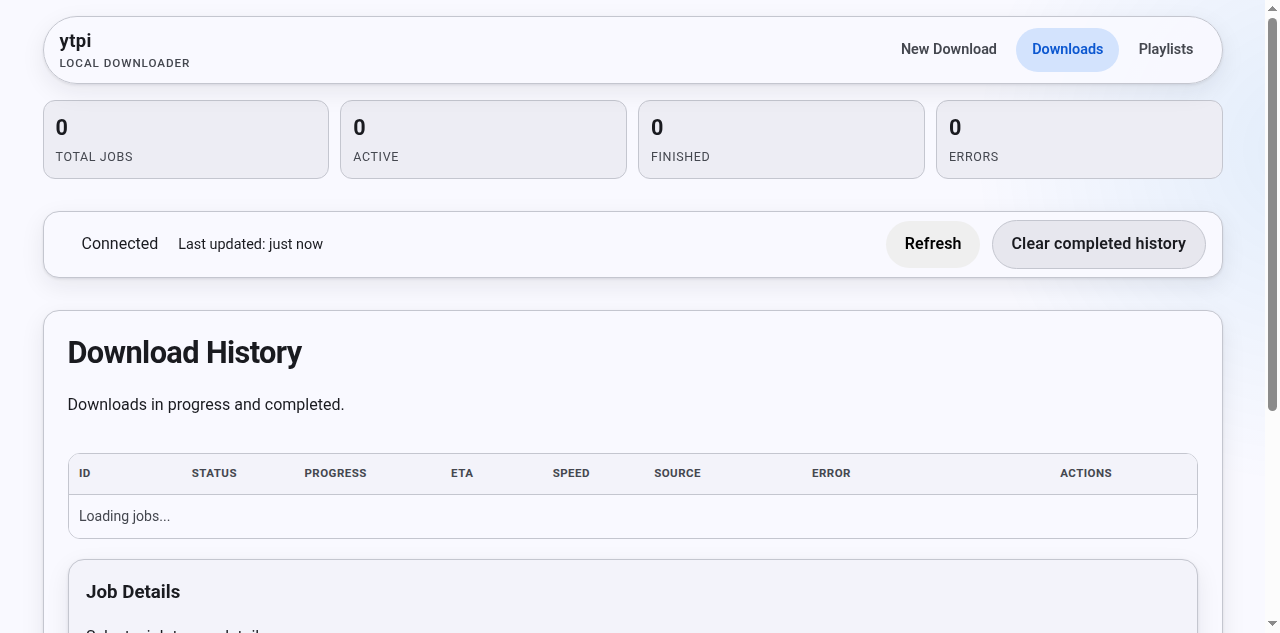Click the 'Loading jobs...' table row
The height and width of the screenshot is (633, 1280).
coord(633,516)
